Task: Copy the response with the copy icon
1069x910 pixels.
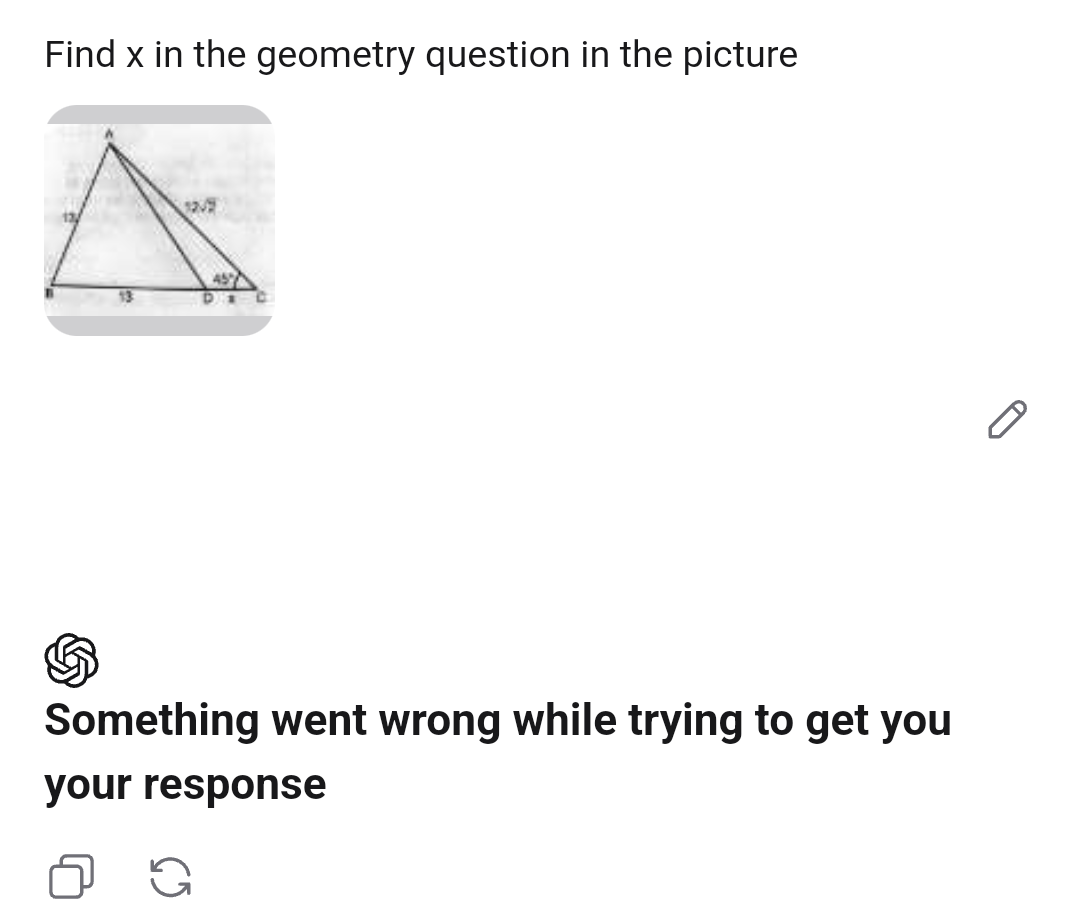Action: 71,877
